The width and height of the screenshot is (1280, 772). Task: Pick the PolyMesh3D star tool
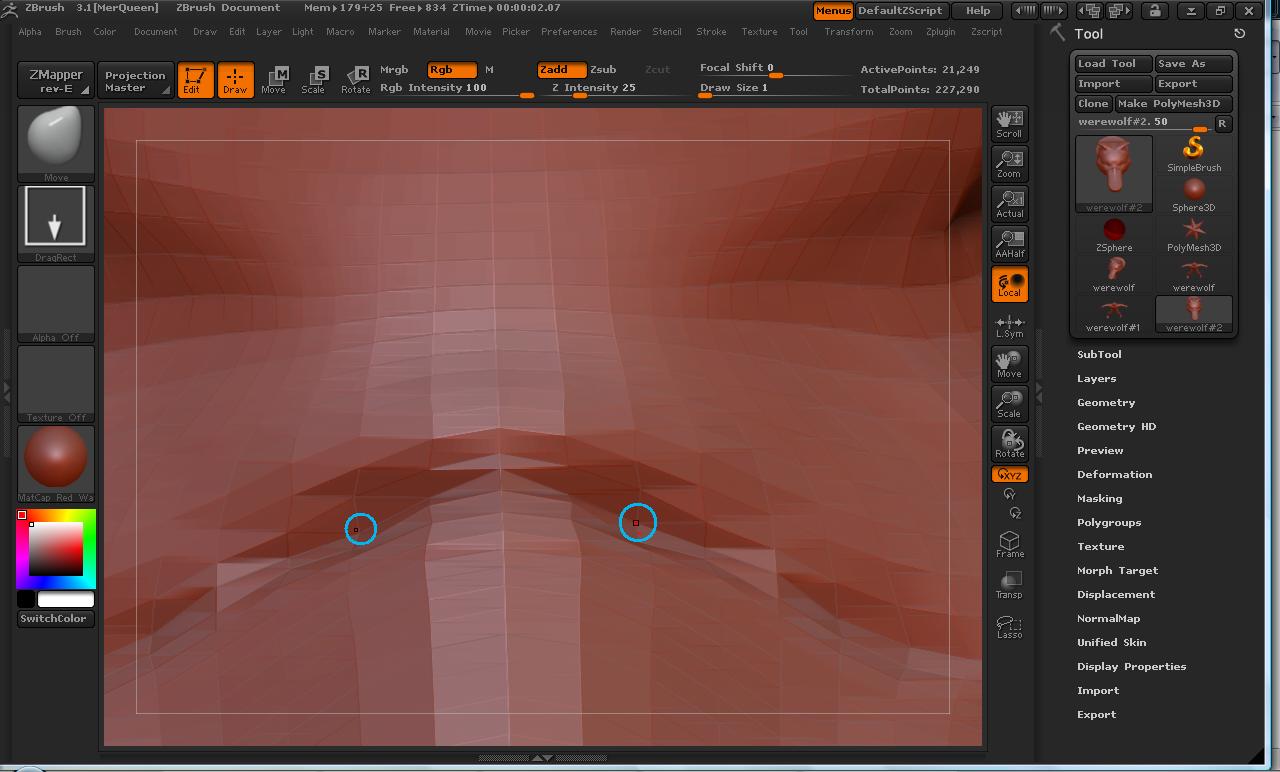tap(1194, 234)
